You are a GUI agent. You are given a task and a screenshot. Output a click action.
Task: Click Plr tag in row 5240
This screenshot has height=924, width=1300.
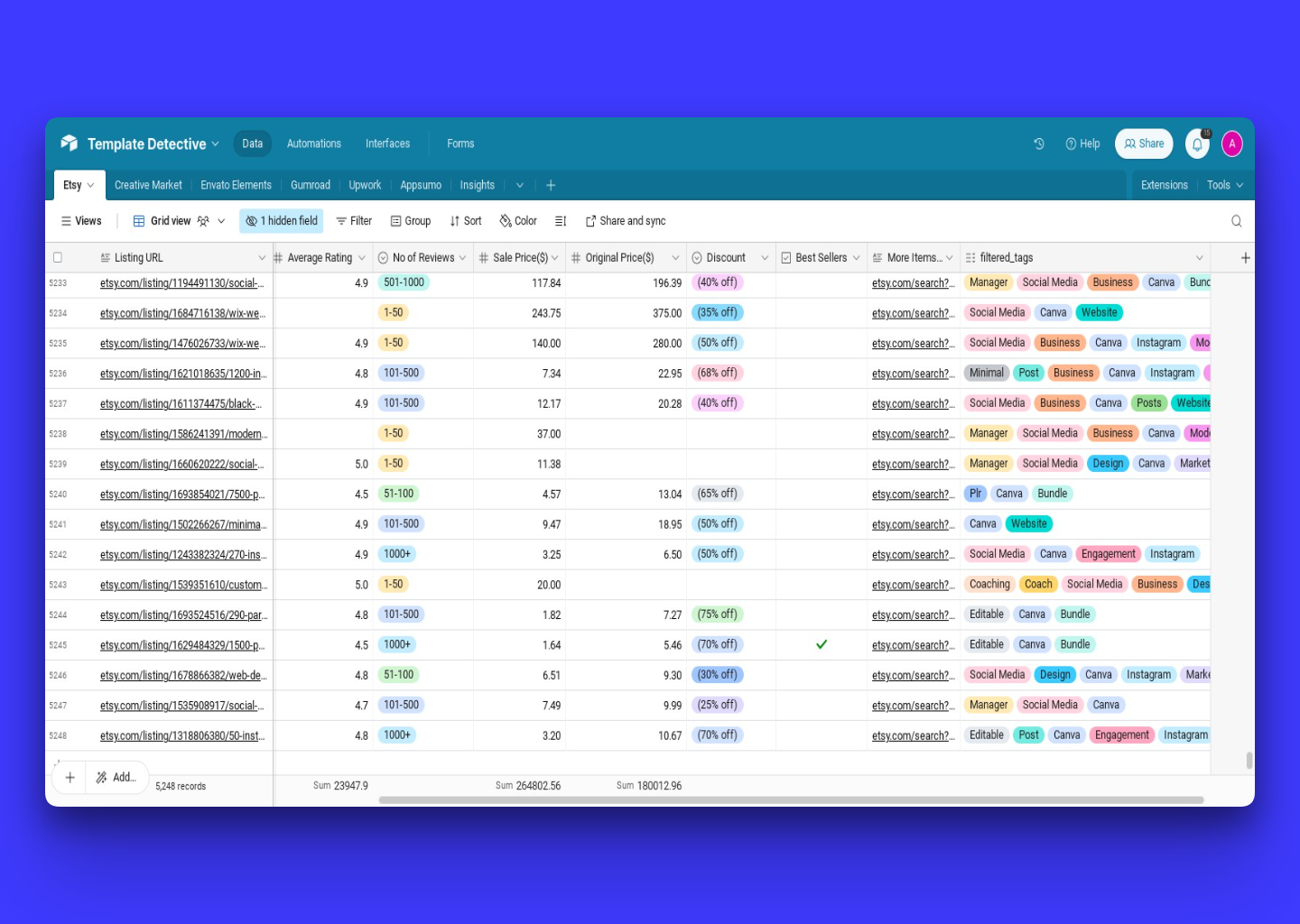pos(975,494)
